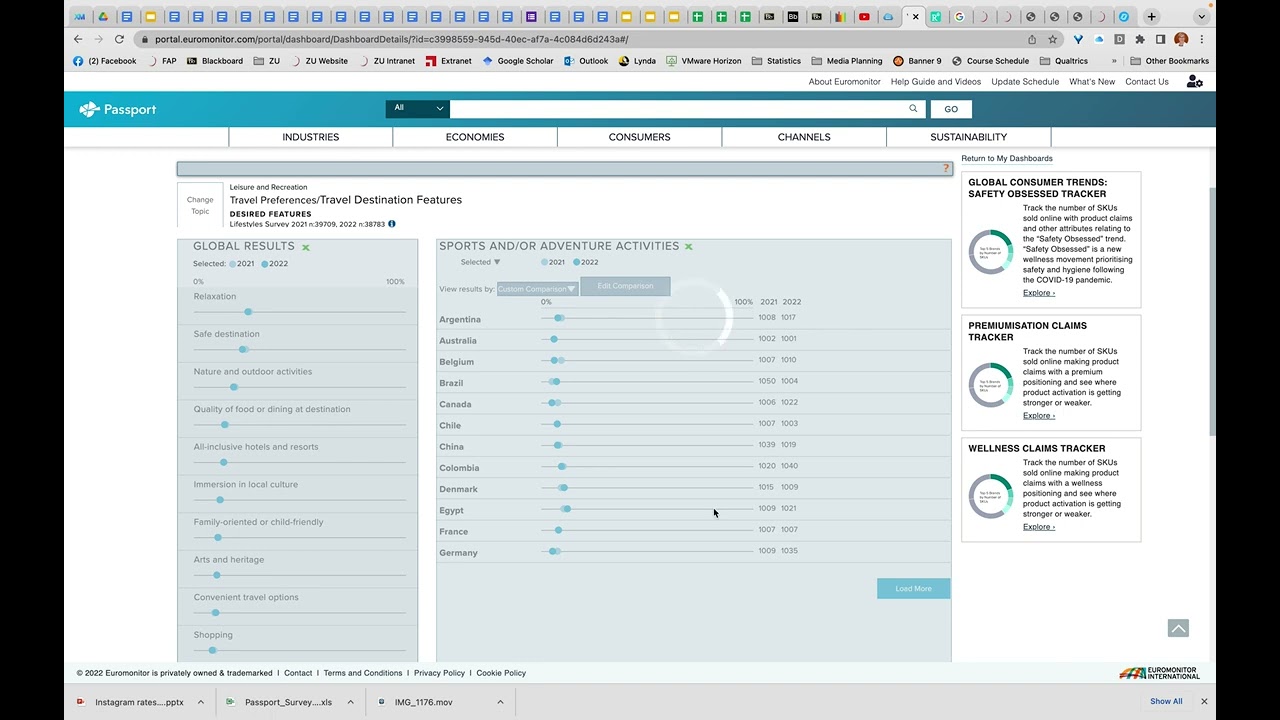Image resolution: width=1280 pixels, height=720 pixels.
Task: Toggle 2022 in Global Results
Action: coord(275,264)
